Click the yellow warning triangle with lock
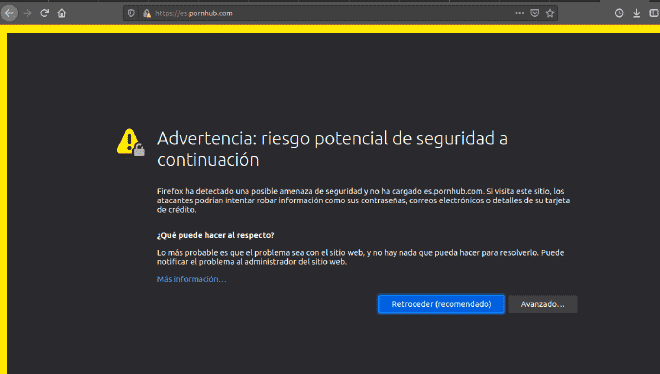Screen dimensions: 660x374 pyautogui.click(x=130, y=143)
